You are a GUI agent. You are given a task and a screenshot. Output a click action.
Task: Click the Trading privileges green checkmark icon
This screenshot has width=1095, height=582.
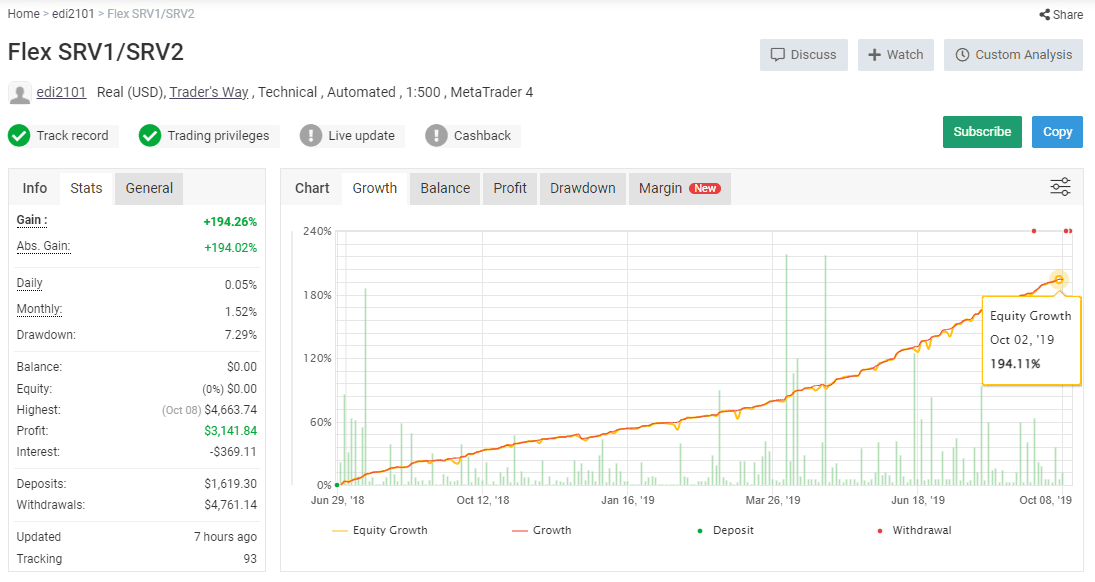click(150, 135)
